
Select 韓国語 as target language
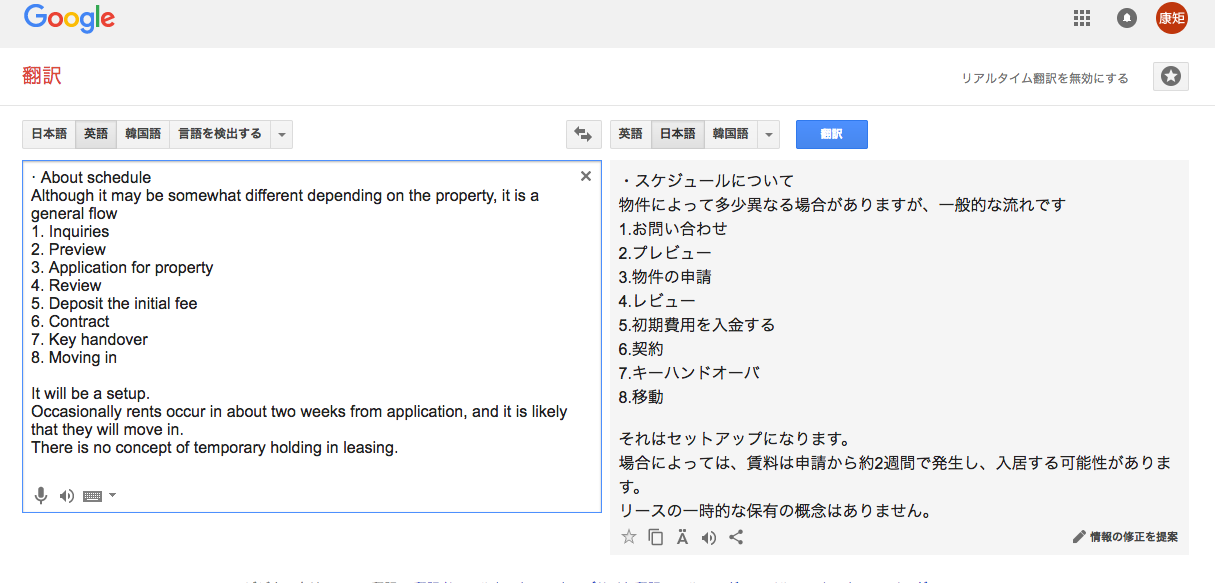coord(731,134)
